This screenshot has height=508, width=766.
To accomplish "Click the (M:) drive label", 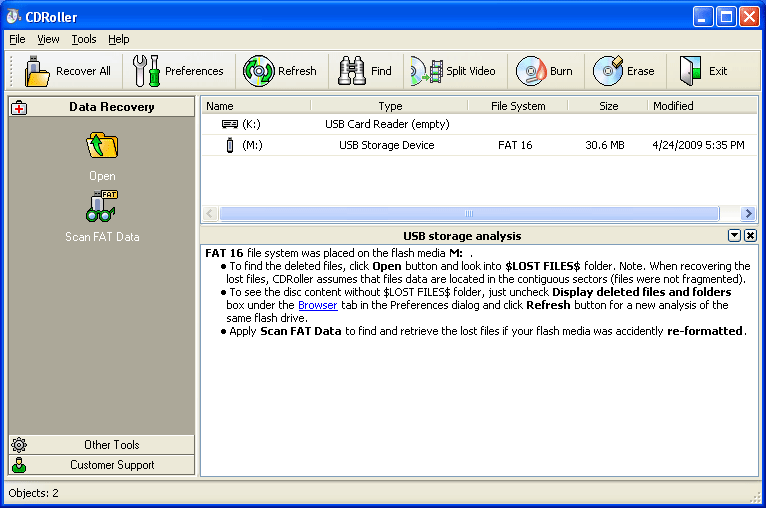I will [x=252, y=145].
